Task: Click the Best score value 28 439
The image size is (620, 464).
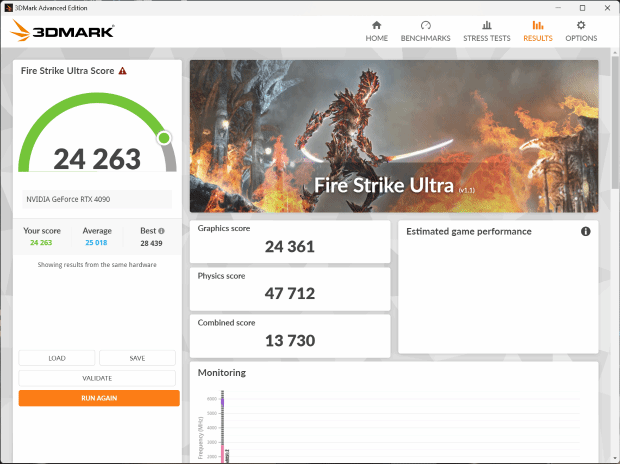Action: coord(151,243)
